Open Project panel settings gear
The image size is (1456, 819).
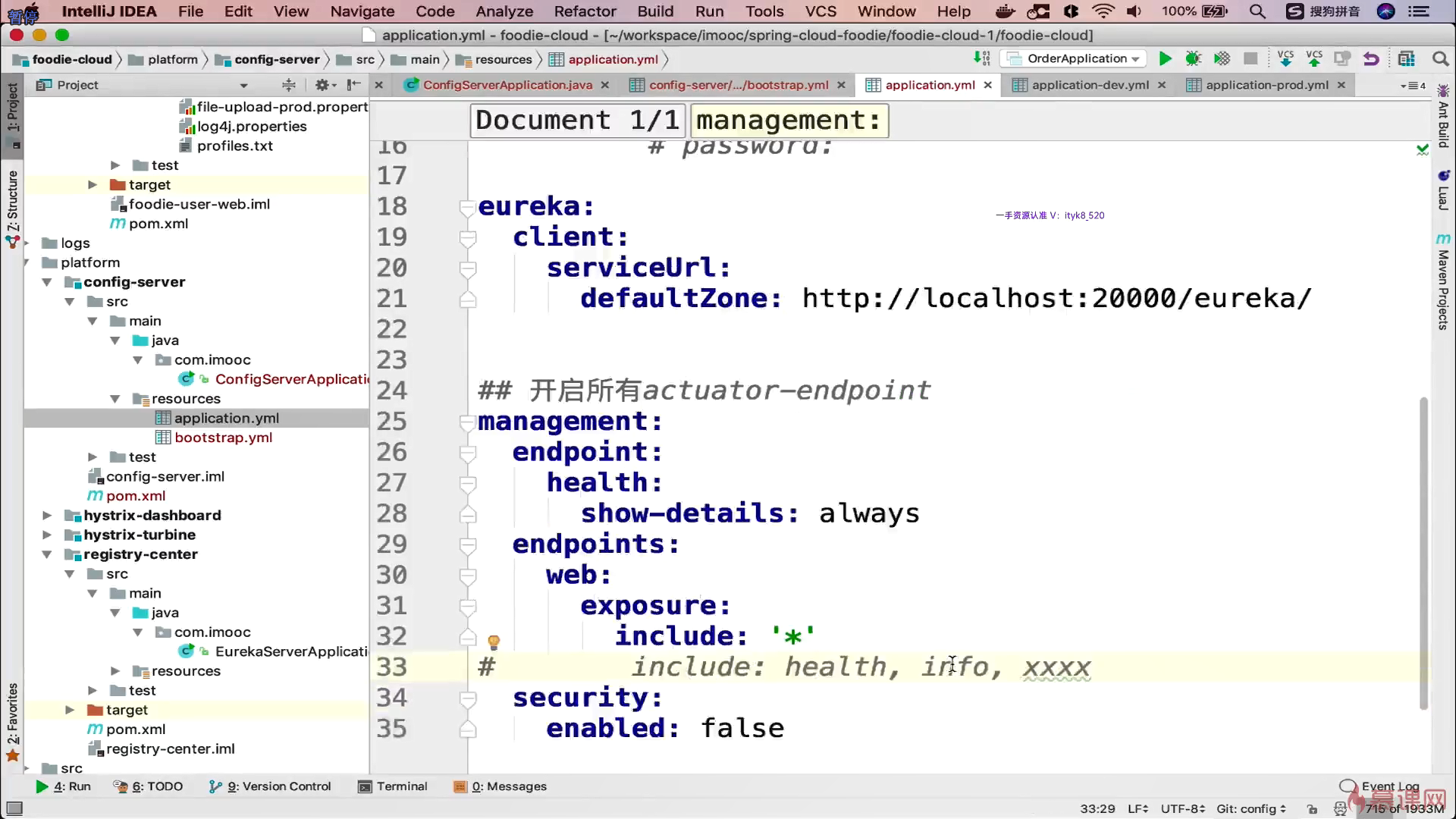click(x=322, y=85)
